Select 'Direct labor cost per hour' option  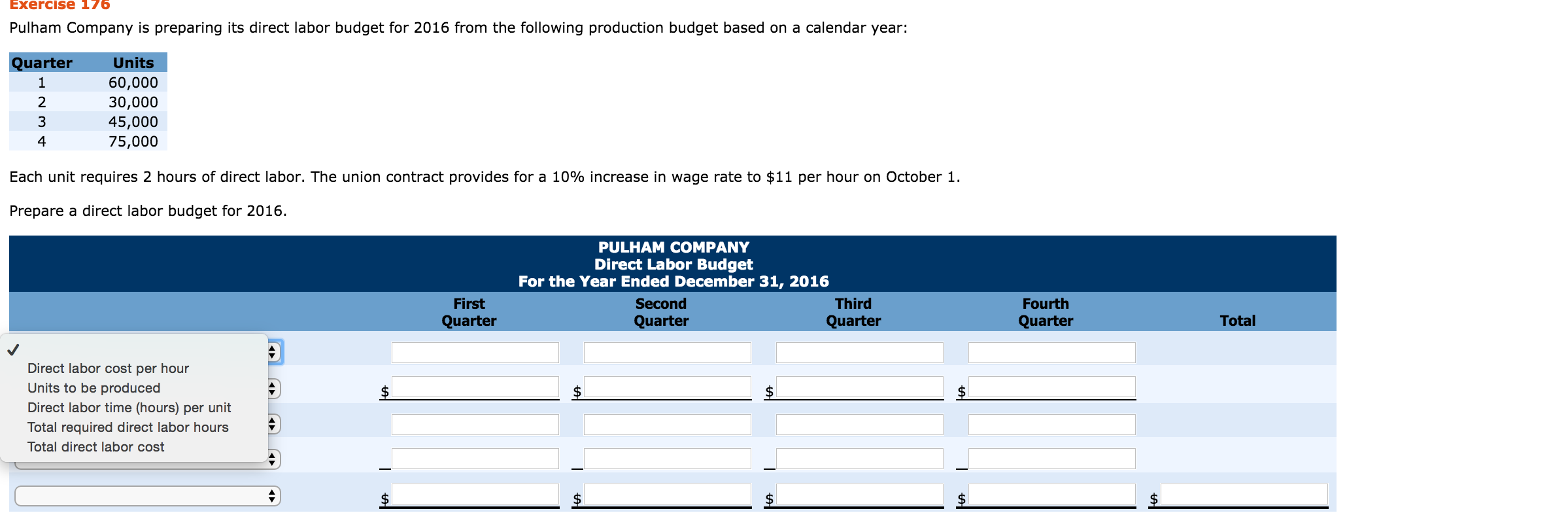click(107, 368)
